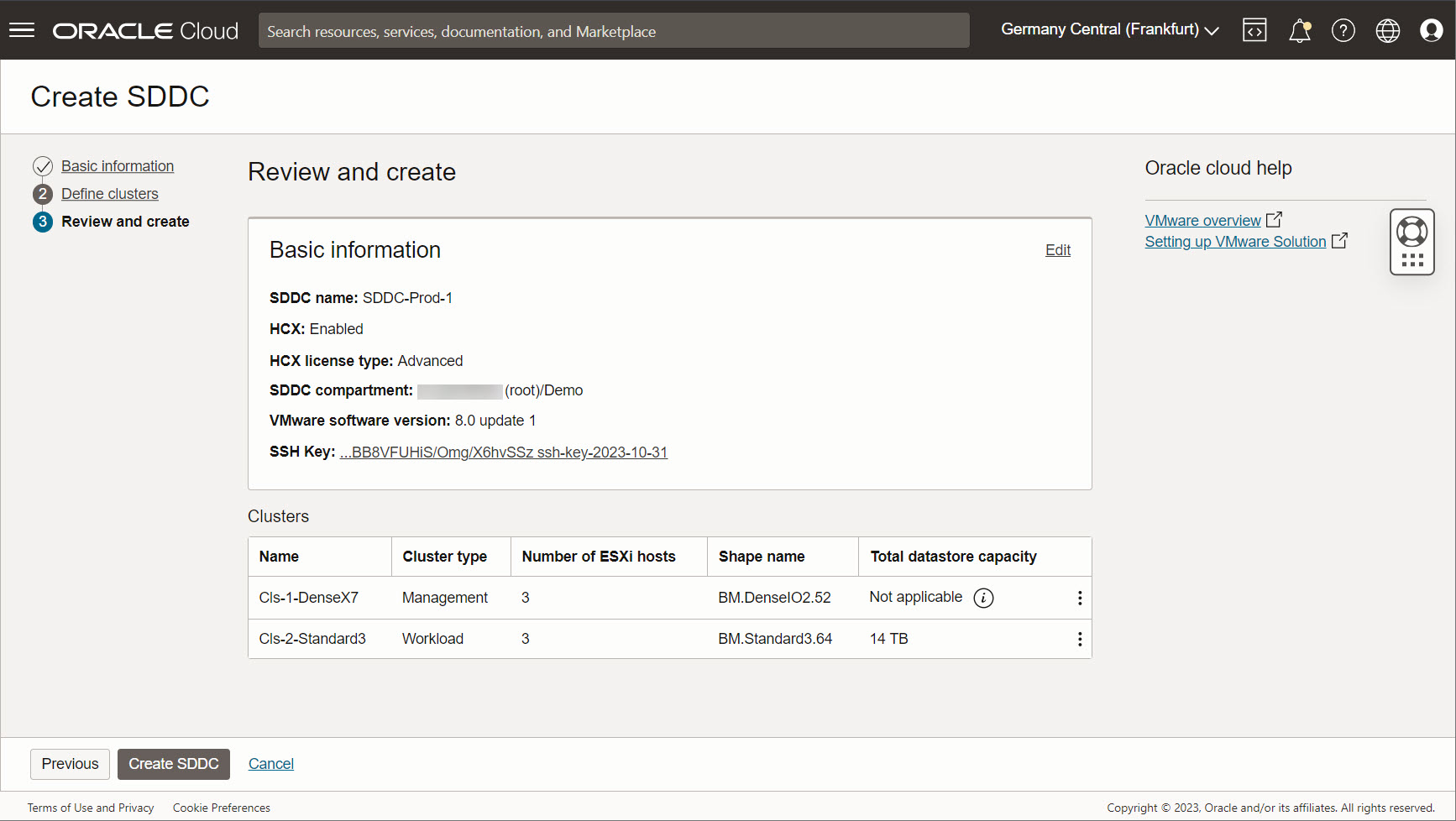Click Total datastore capacity column header

(954, 557)
